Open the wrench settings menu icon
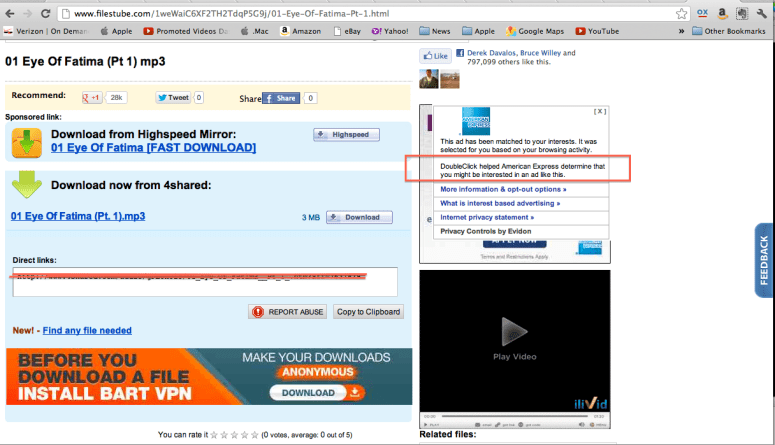The width and height of the screenshot is (775, 445). pos(764,14)
